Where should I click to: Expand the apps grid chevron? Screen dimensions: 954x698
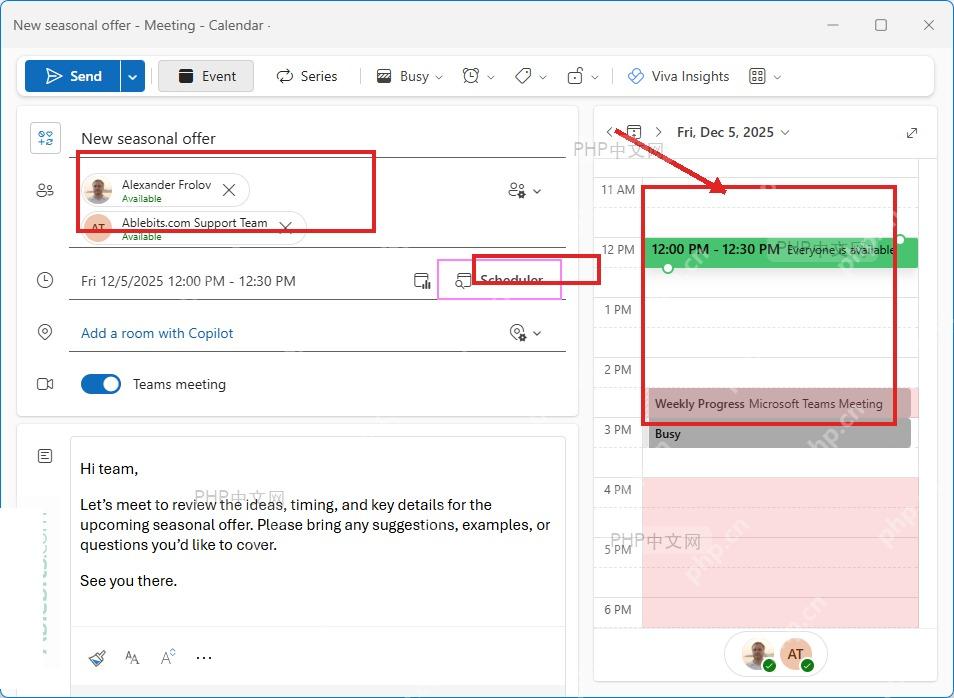pyautogui.click(x=777, y=77)
